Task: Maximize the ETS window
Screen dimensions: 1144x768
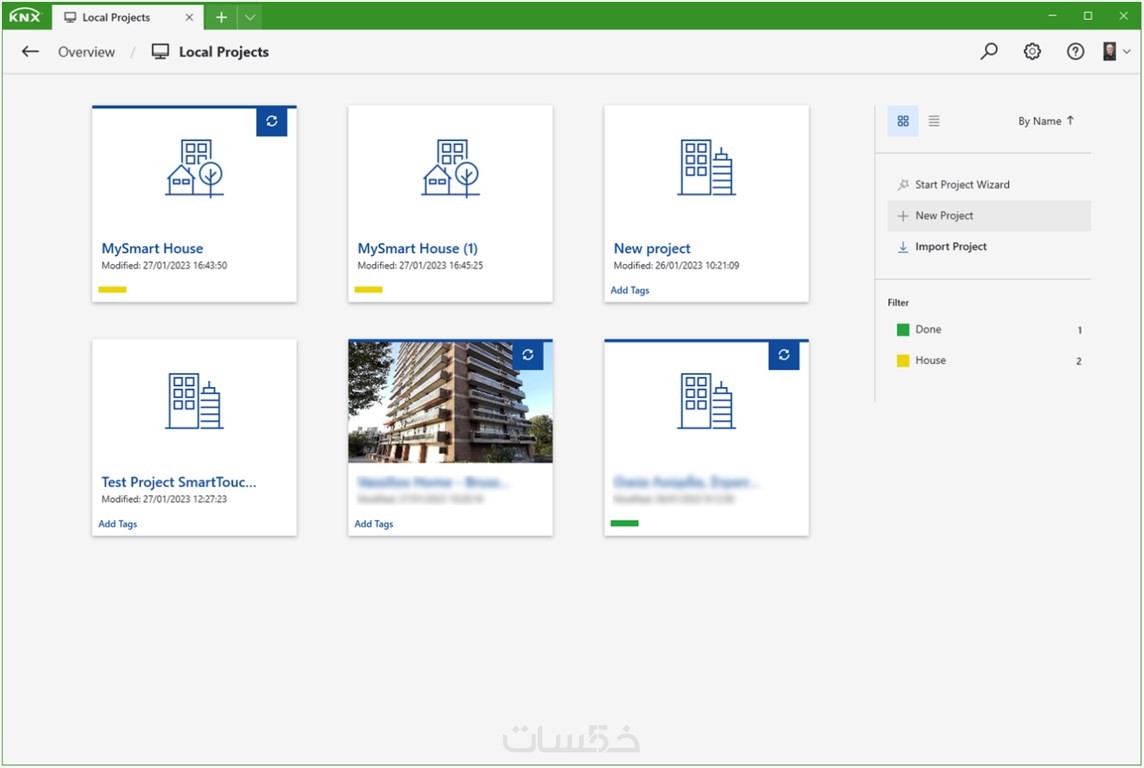Action: point(1088,16)
